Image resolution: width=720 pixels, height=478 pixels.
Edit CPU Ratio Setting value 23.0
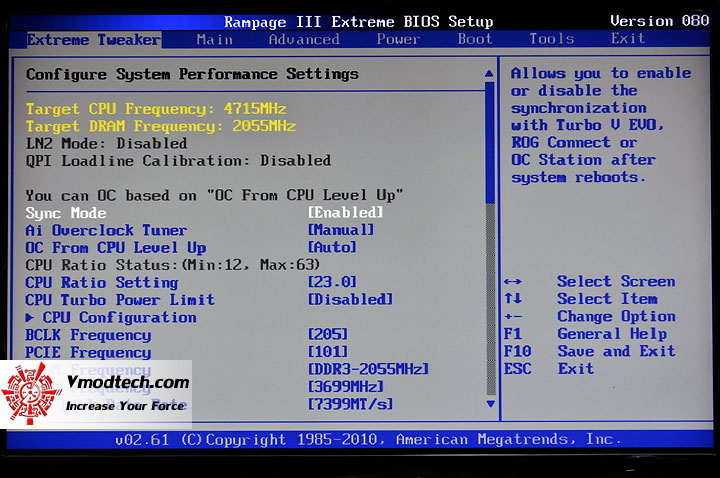tap(332, 282)
